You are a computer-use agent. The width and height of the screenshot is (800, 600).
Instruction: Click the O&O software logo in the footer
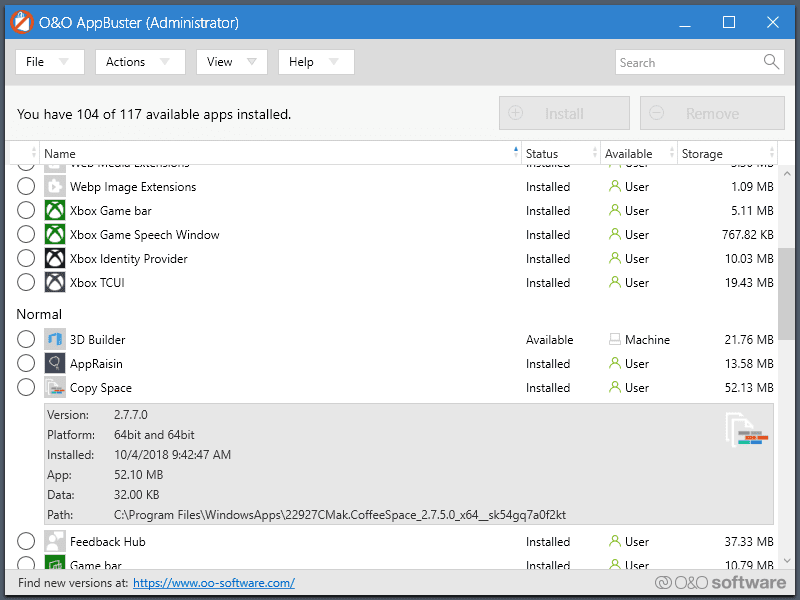tap(720, 583)
